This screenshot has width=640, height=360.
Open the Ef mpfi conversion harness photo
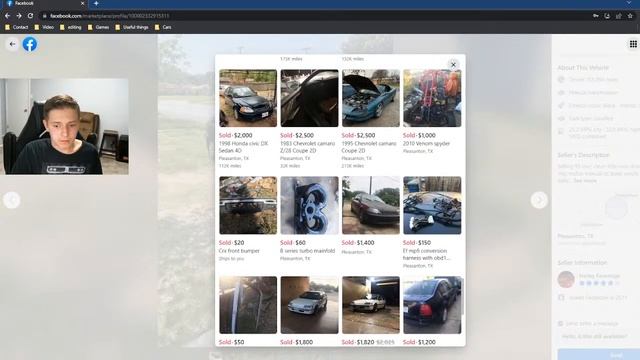coord(432,205)
